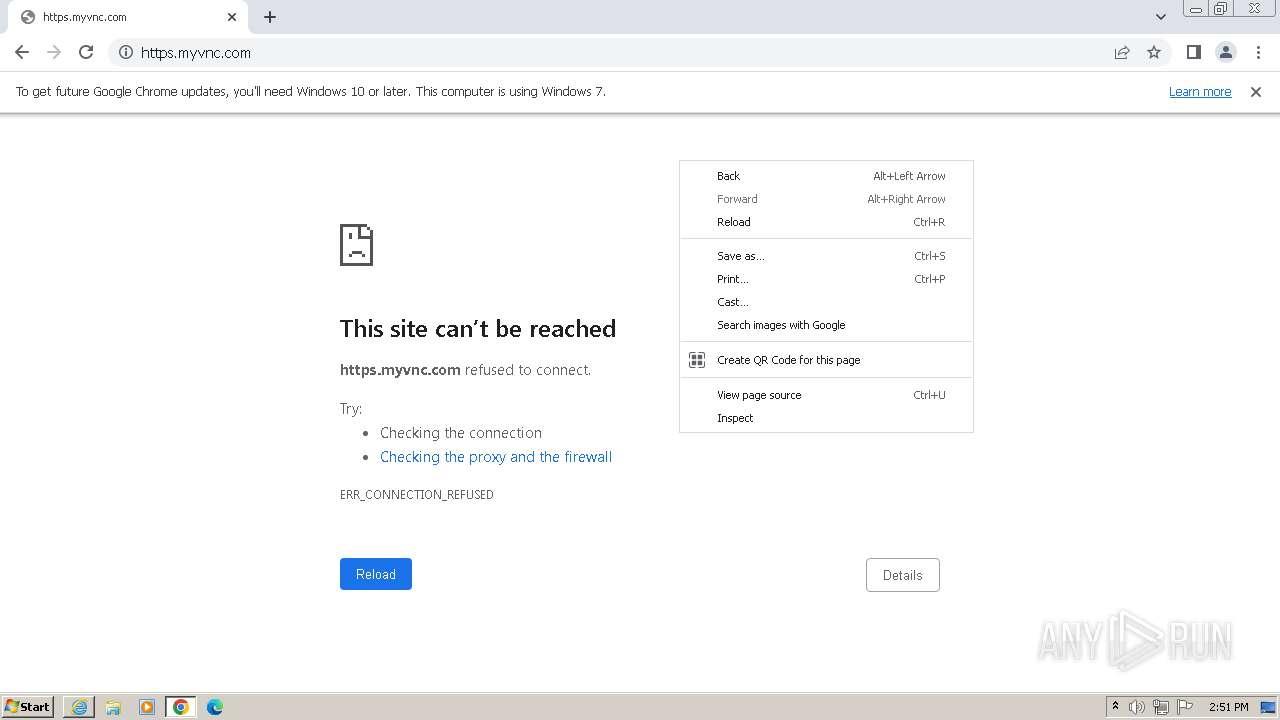Image resolution: width=1280 pixels, height=720 pixels.
Task: Bookmark this tab with the star icon
Action: [1154, 52]
